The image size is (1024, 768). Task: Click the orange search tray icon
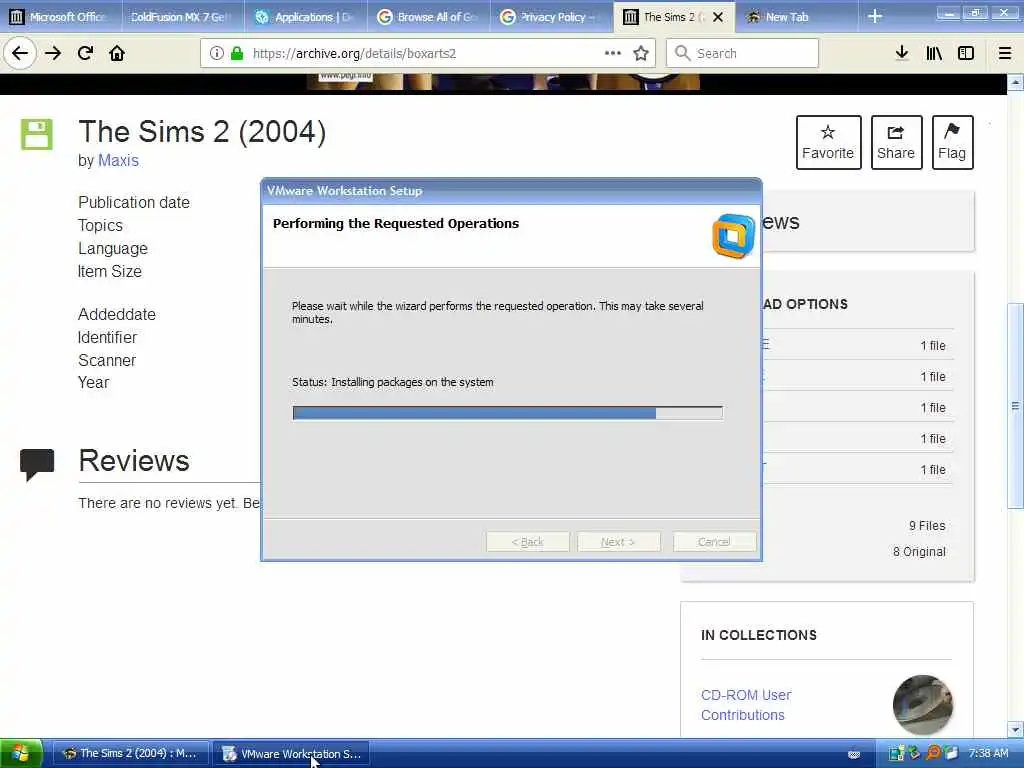pyautogui.click(x=933, y=753)
